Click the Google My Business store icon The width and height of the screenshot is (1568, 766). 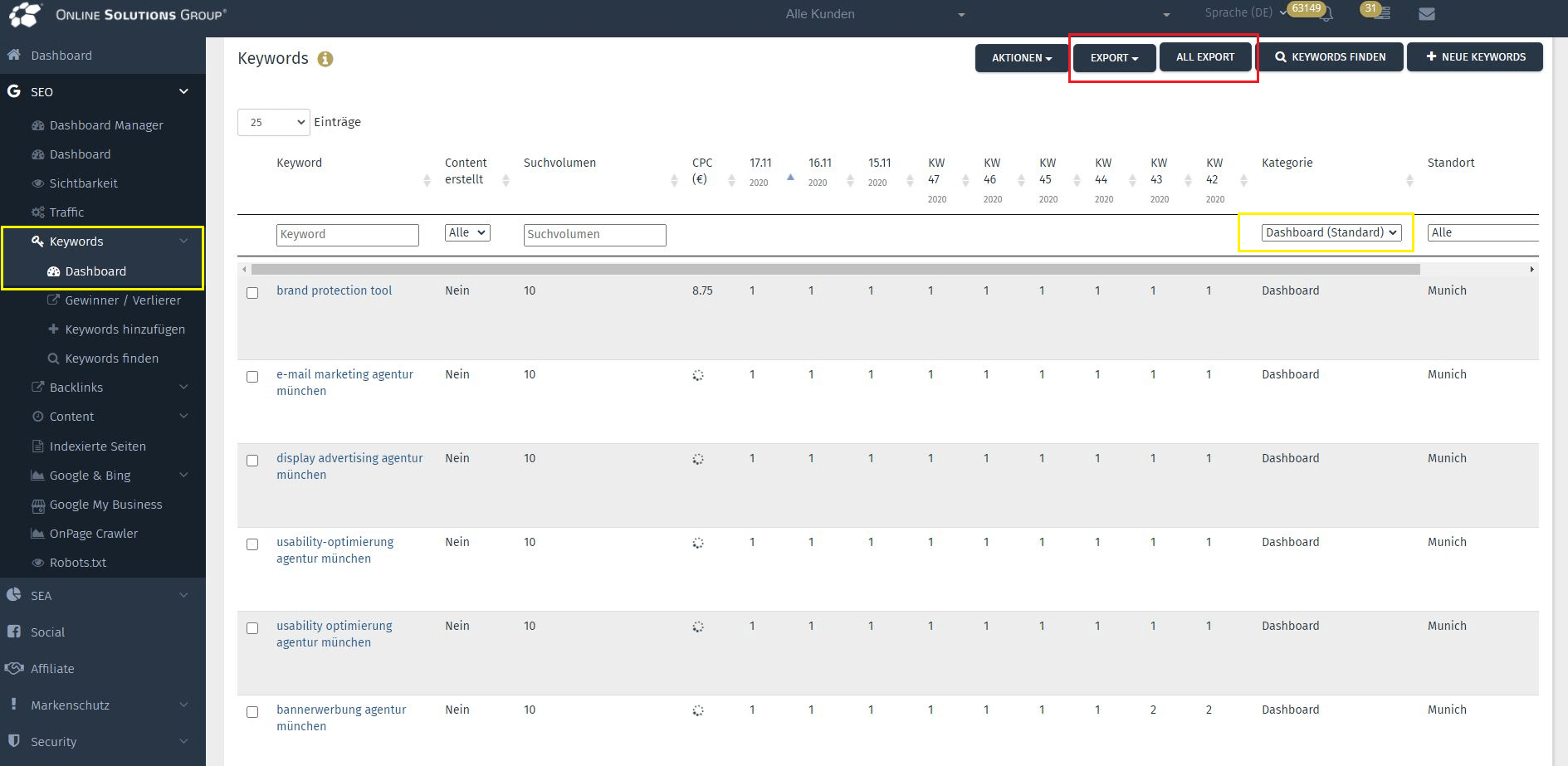(x=37, y=505)
